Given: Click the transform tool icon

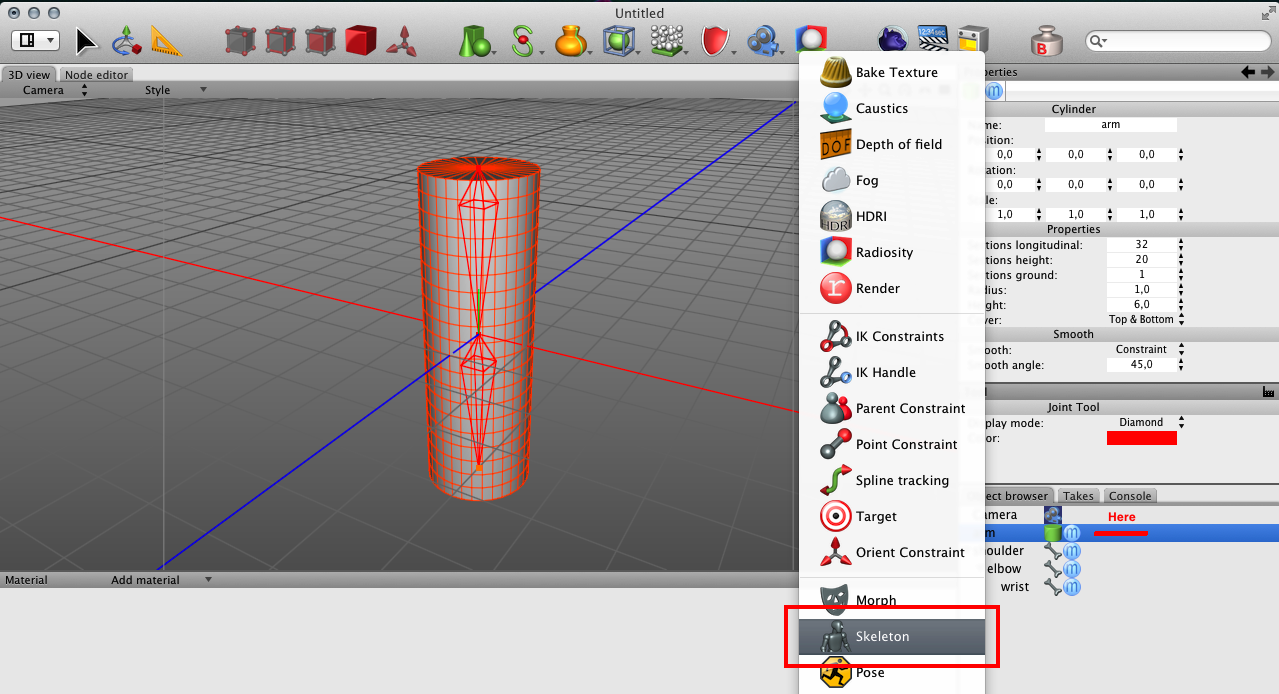Looking at the screenshot, I should point(126,41).
